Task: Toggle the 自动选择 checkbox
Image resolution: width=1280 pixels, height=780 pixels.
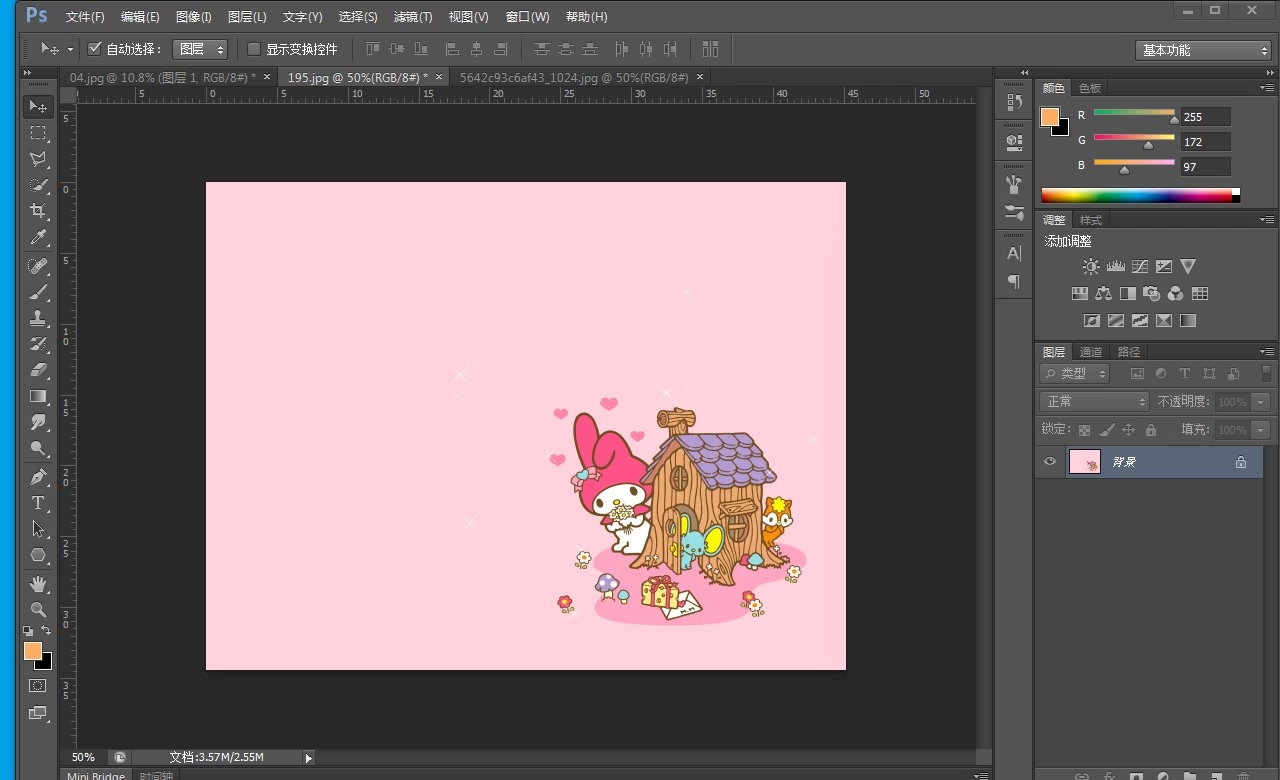Action: click(x=95, y=49)
